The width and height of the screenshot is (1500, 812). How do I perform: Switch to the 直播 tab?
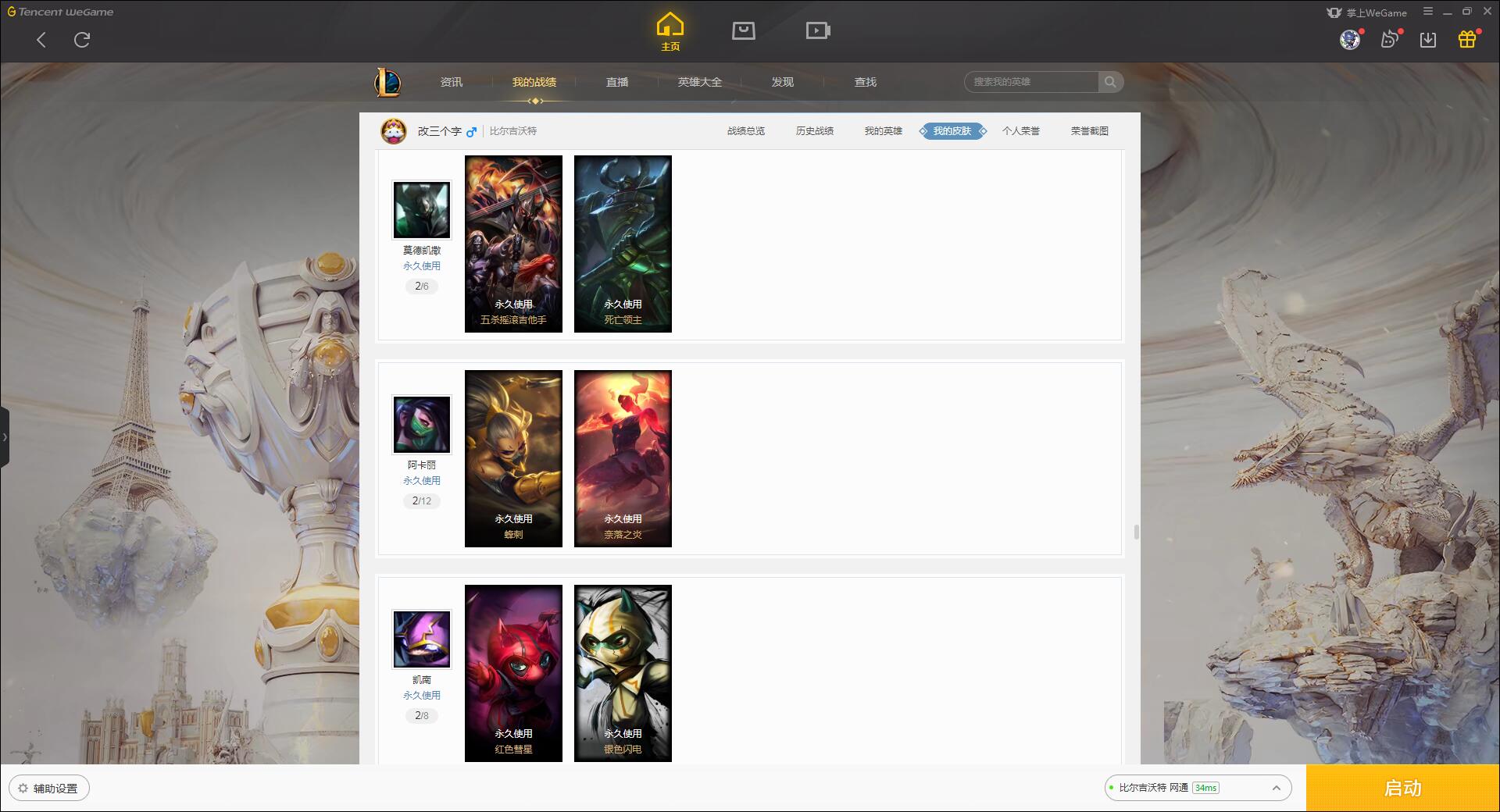click(x=617, y=82)
